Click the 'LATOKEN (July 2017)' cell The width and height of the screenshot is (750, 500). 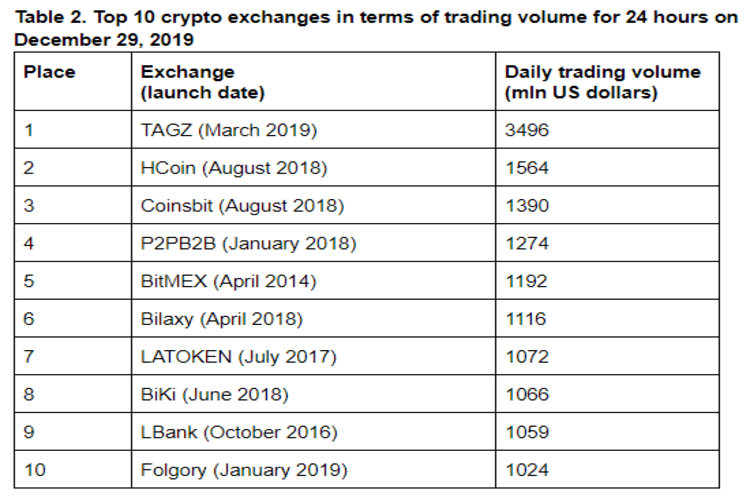[x=239, y=357]
